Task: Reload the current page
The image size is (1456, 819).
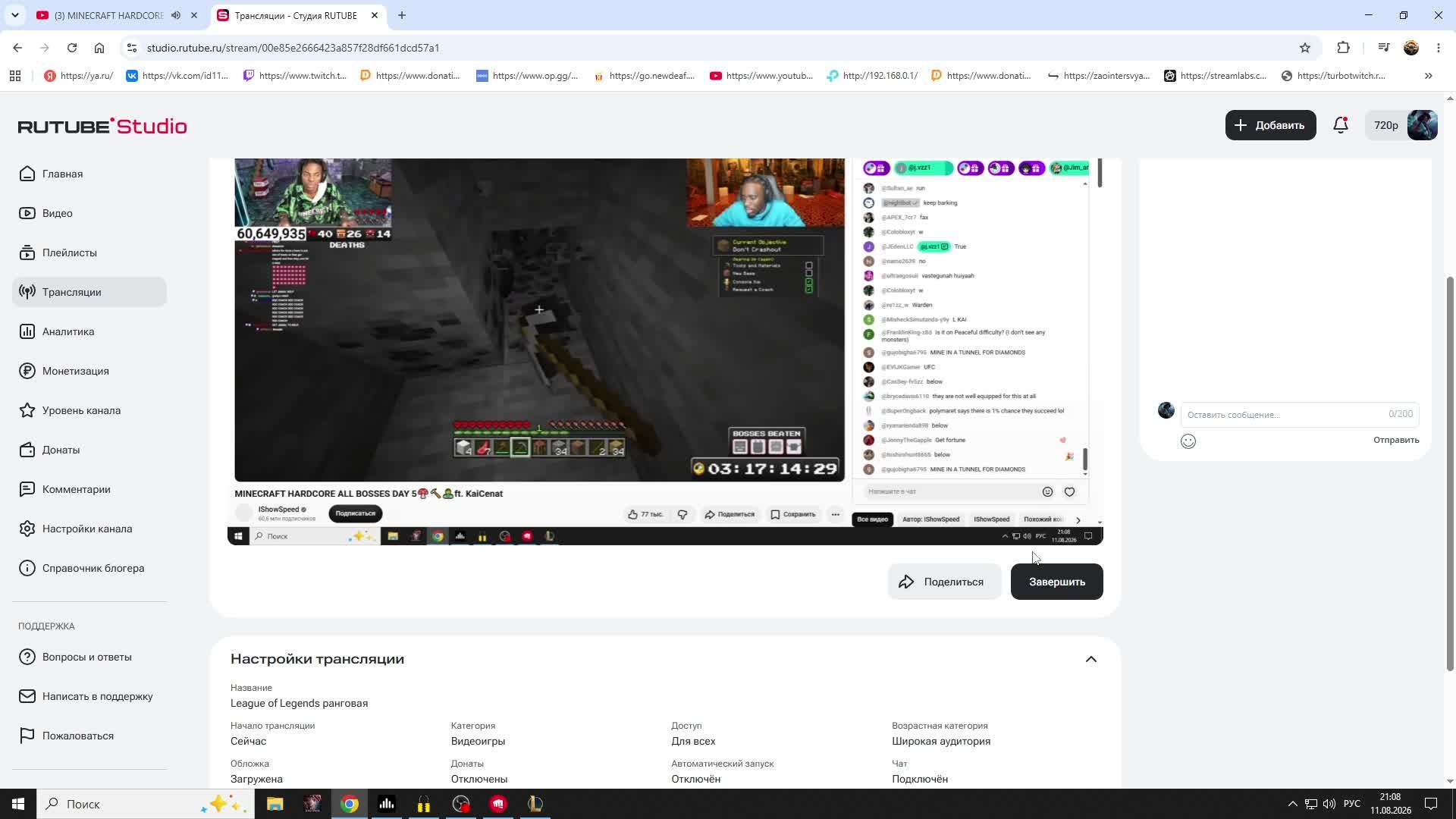Action: pyautogui.click(x=72, y=48)
